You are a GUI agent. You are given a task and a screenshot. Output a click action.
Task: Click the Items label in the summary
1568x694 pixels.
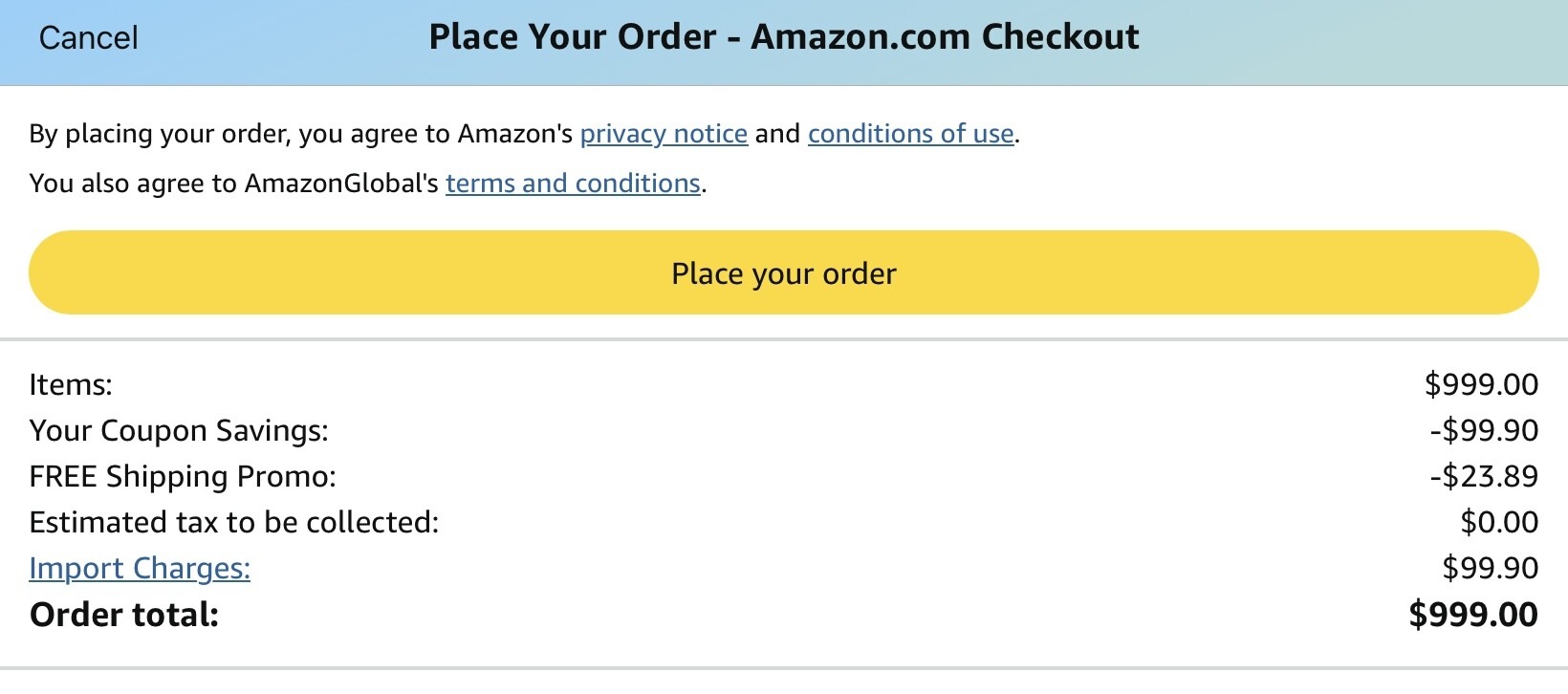point(71,384)
